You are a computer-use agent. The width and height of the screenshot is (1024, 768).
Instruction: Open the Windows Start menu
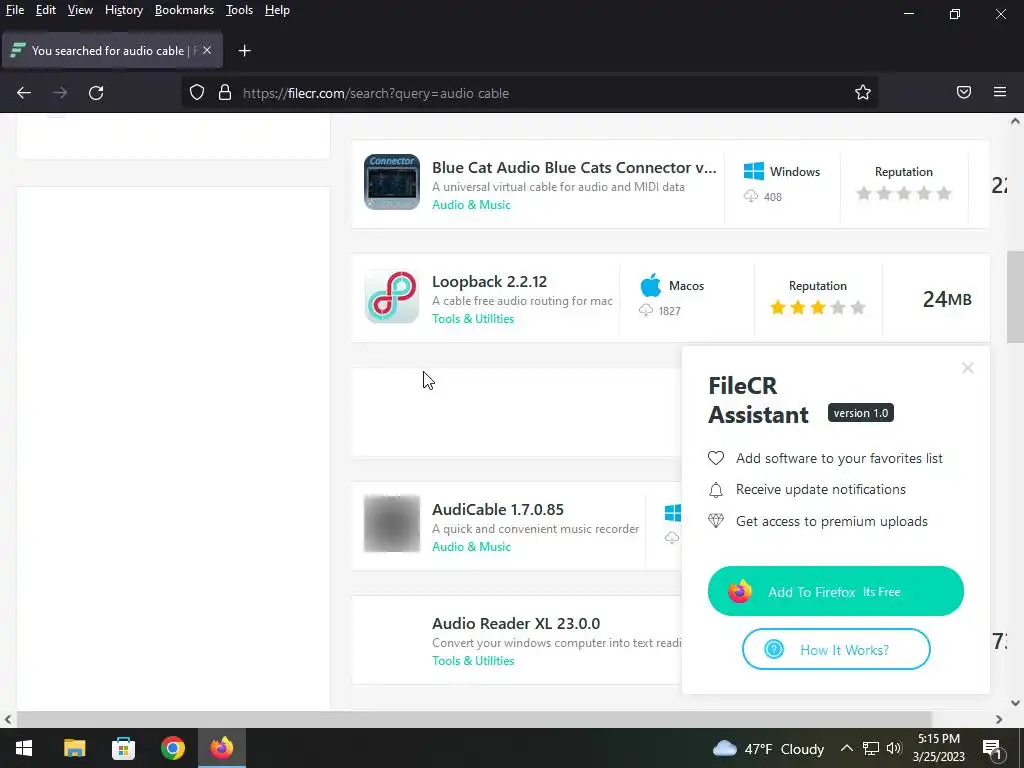[24, 748]
